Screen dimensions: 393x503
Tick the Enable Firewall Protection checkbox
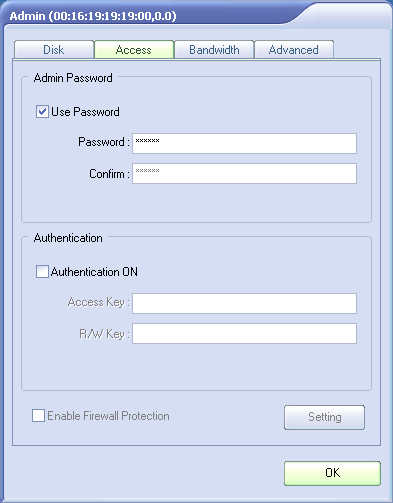coord(38,416)
